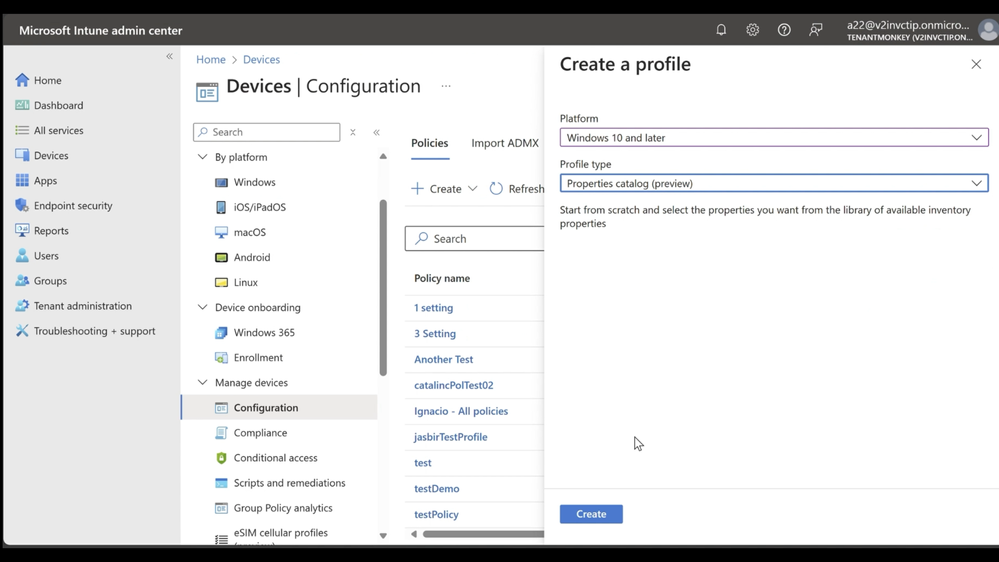Click the Users person icon

click(x=22, y=256)
